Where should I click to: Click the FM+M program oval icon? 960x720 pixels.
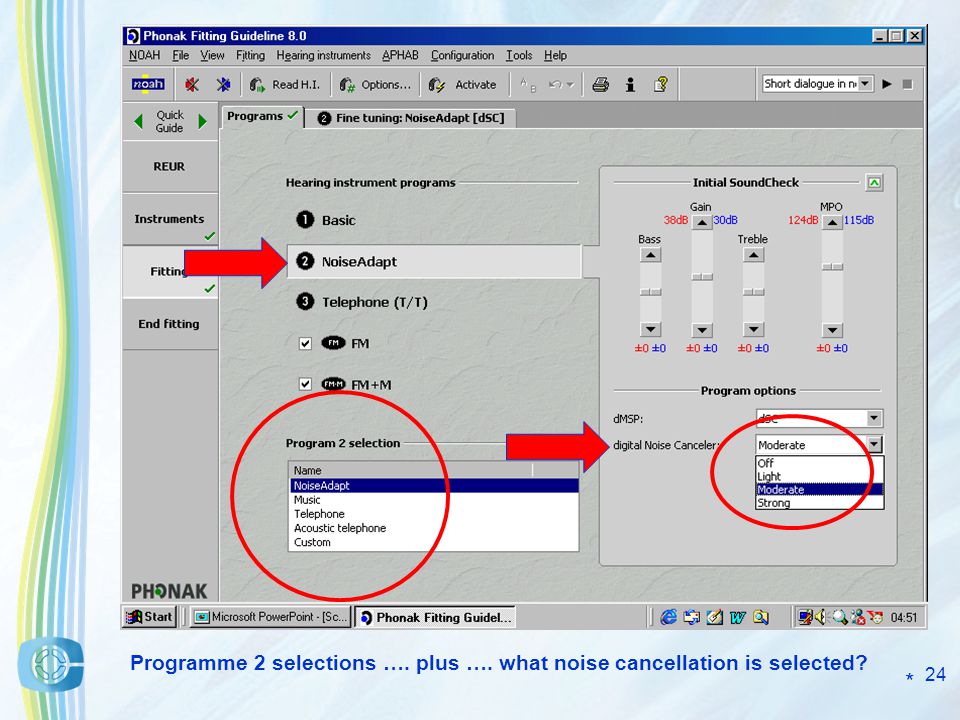coord(334,384)
